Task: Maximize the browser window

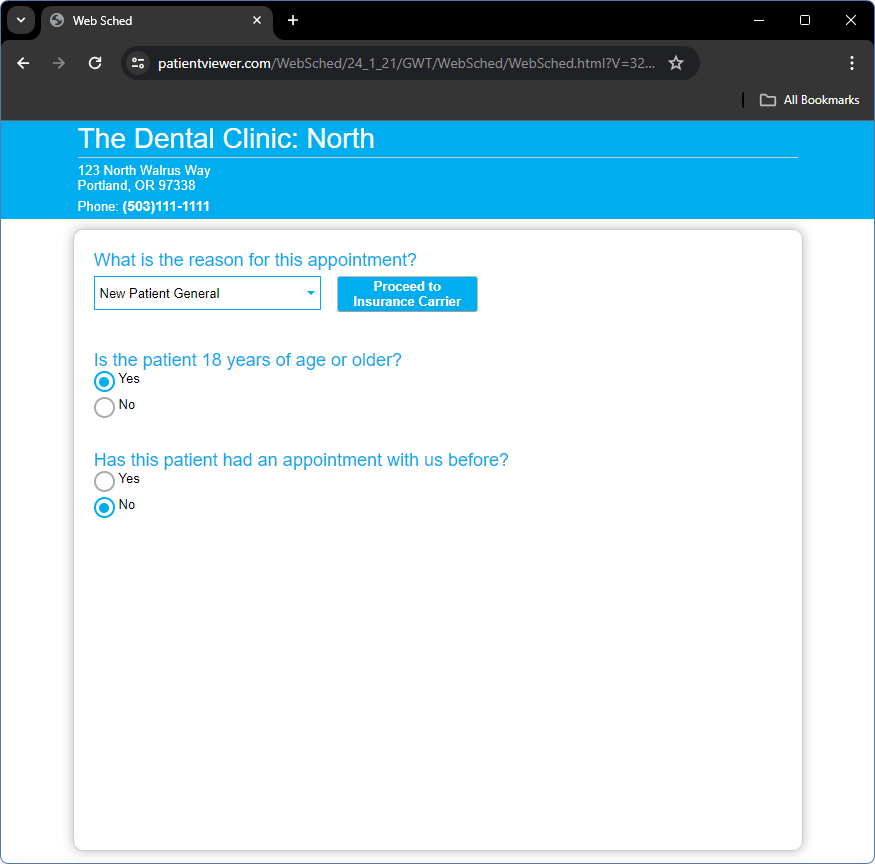Action: pyautogui.click(x=805, y=20)
